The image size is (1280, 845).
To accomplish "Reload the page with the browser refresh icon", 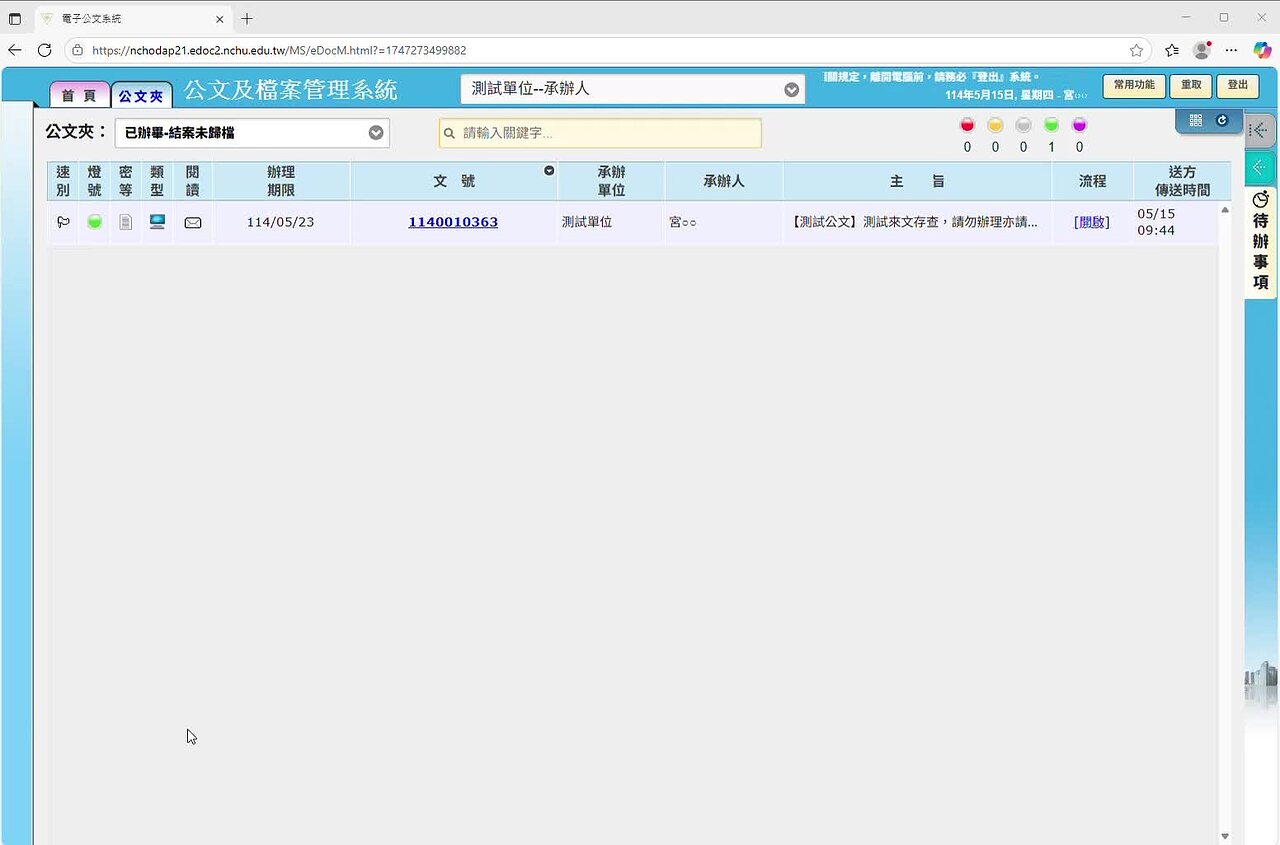I will coord(45,50).
